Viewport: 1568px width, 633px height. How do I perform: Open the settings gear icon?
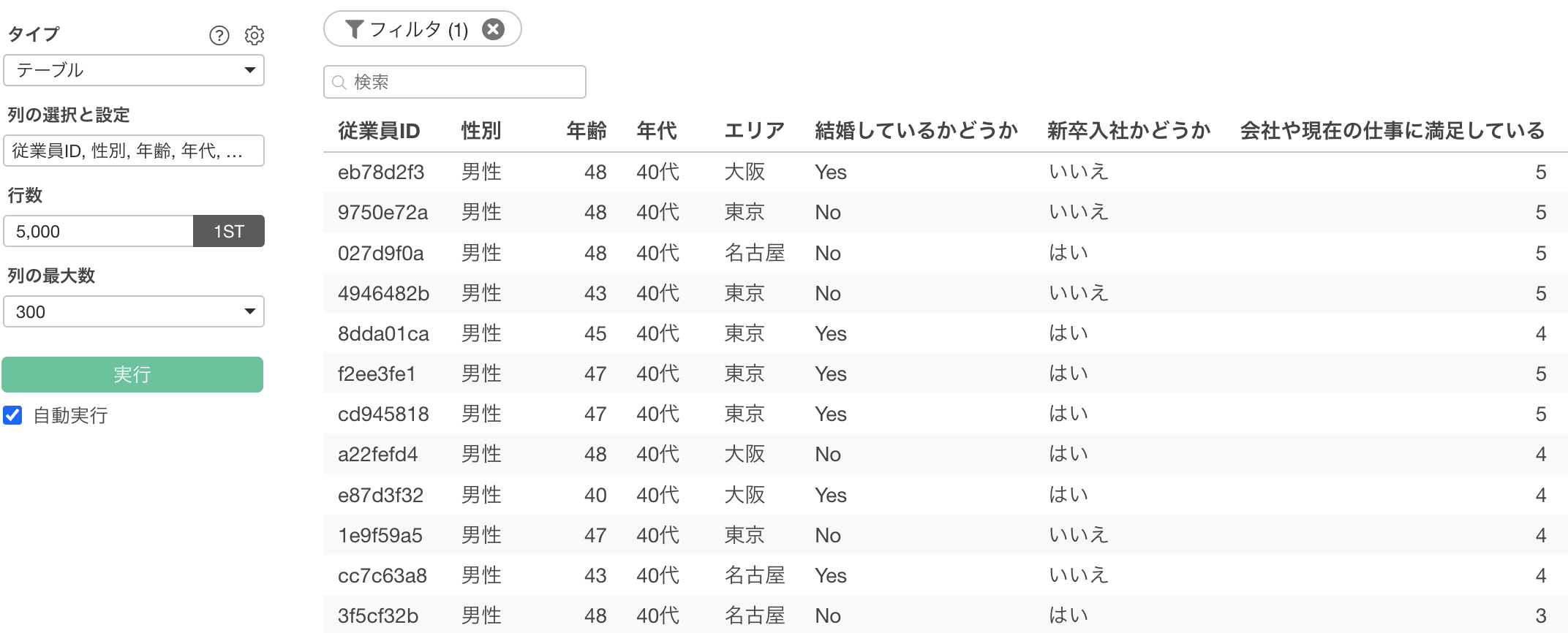click(254, 35)
